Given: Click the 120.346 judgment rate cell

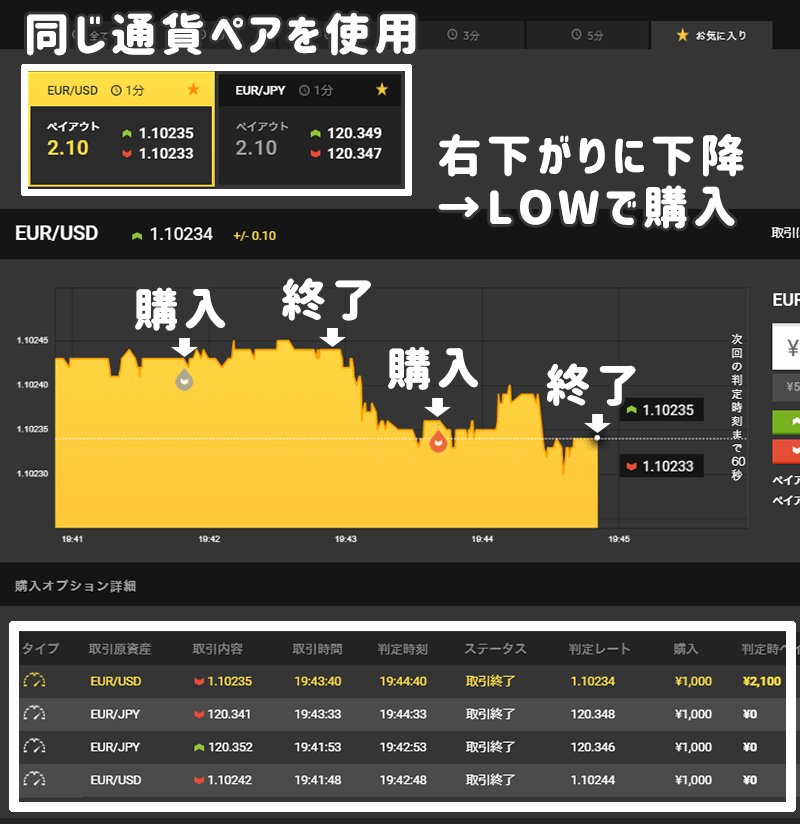Looking at the screenshot, I should pyautogui.click(x=593, y=747).
